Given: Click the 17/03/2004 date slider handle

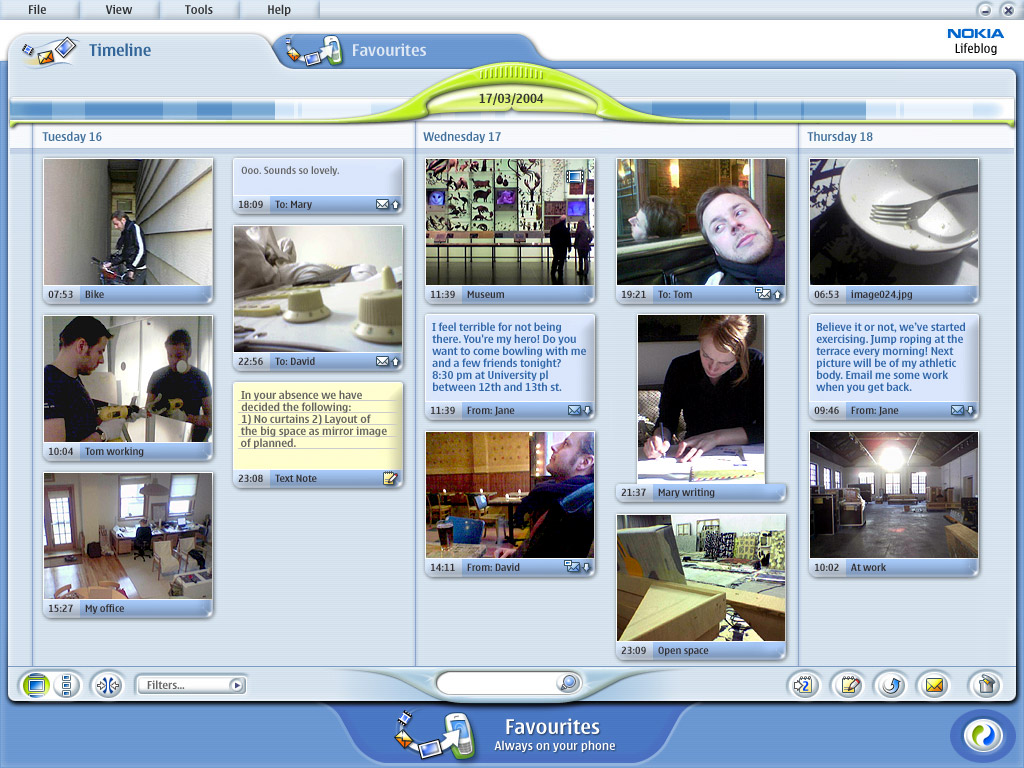Looking at the screenshot, I should pyautogui.click(x=511, y=98).
